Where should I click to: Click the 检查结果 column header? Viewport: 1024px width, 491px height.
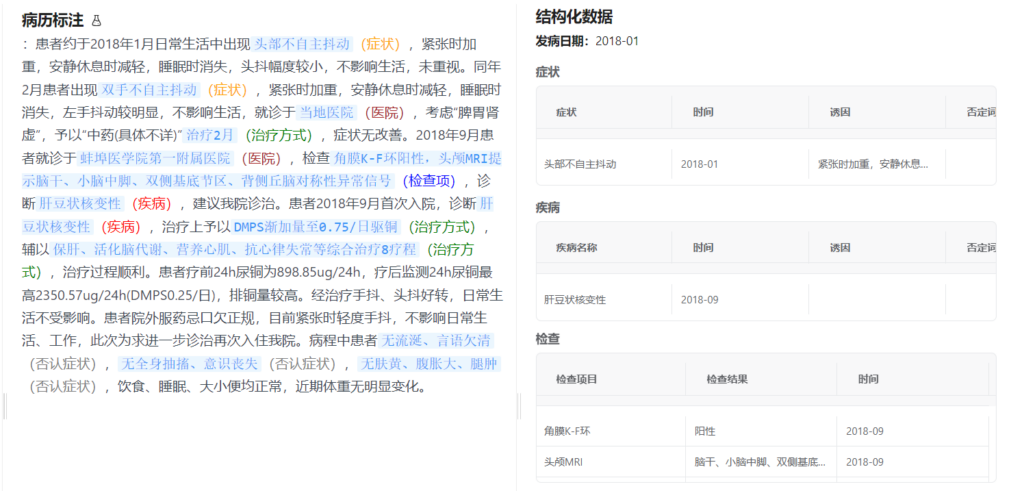click(726, 380)
